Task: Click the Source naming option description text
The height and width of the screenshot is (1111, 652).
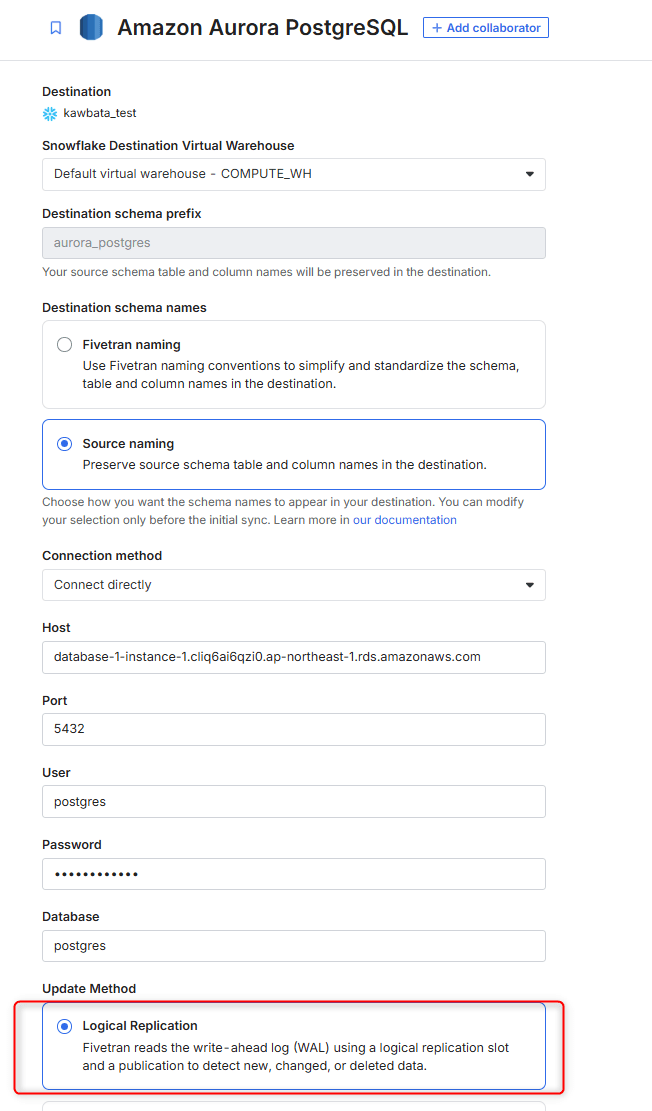Action: [284, 465]
